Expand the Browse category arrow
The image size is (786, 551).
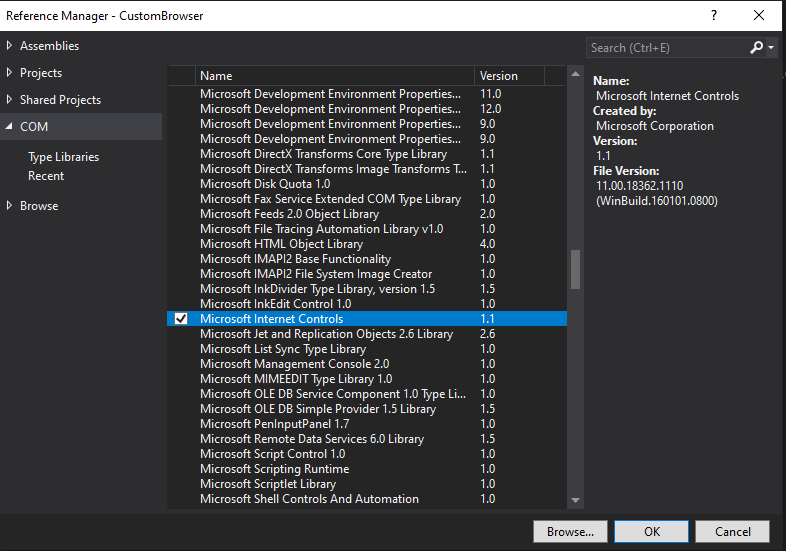click(10, 206)
